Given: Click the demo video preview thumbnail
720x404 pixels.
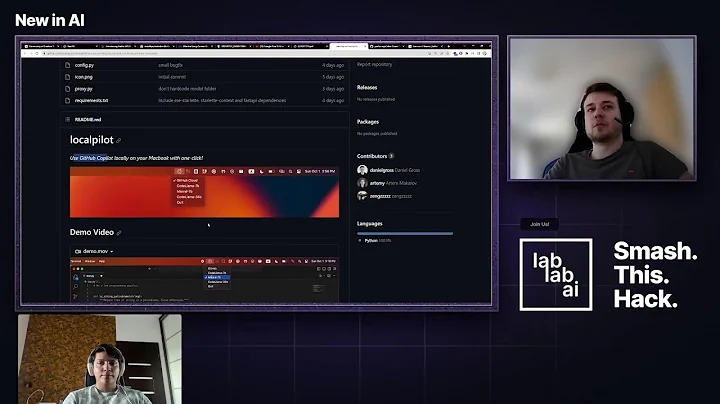Looking at the screenshot, I should (204, 281).
